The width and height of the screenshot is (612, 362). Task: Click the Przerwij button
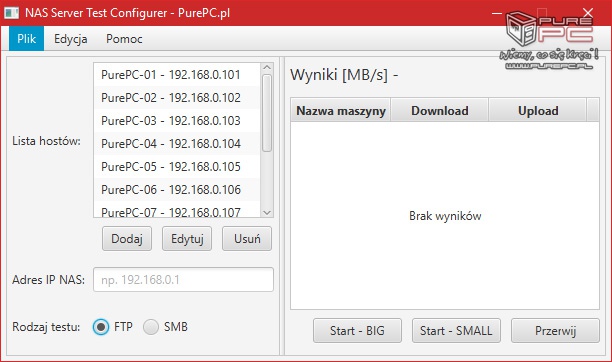pyautogui.click(x=555, y=331)
